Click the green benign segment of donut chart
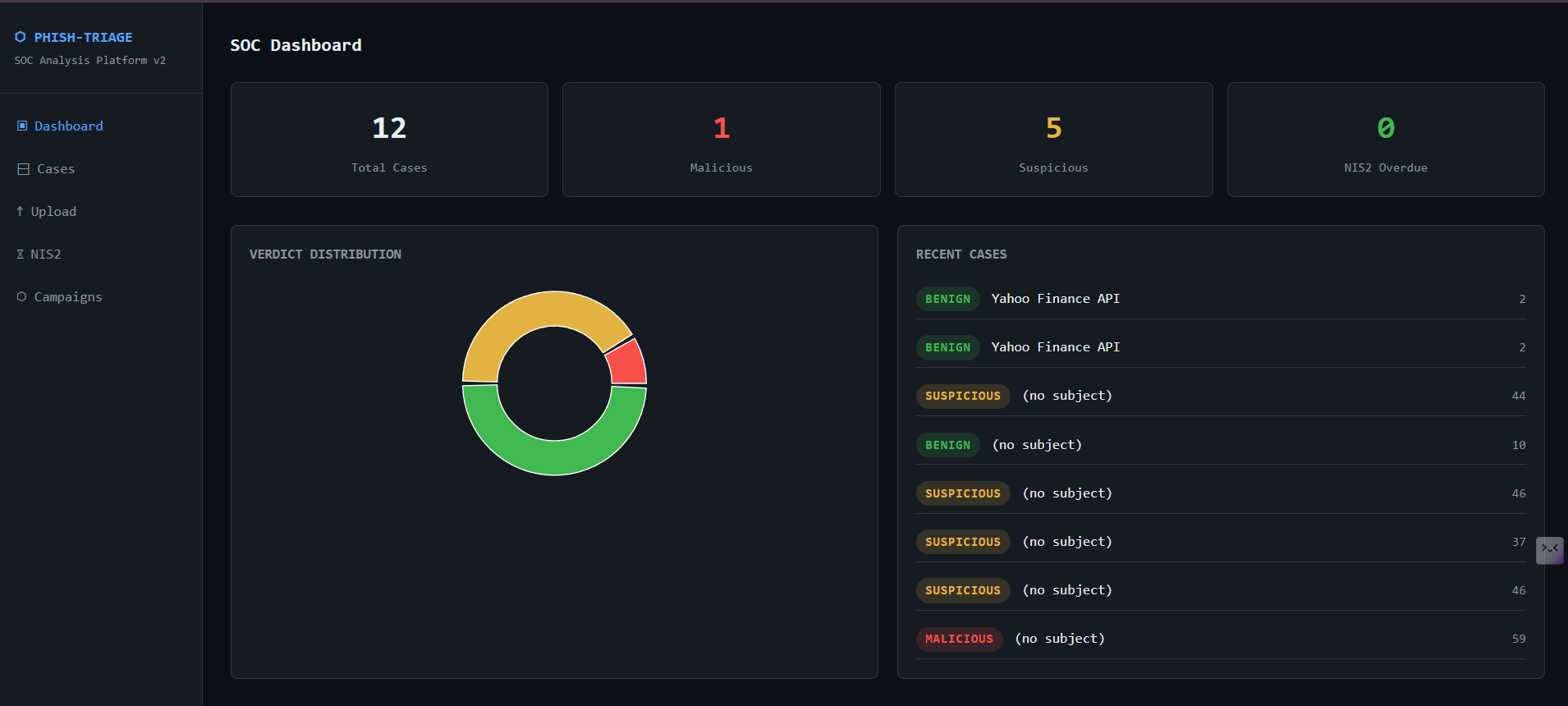 point(555,456)
